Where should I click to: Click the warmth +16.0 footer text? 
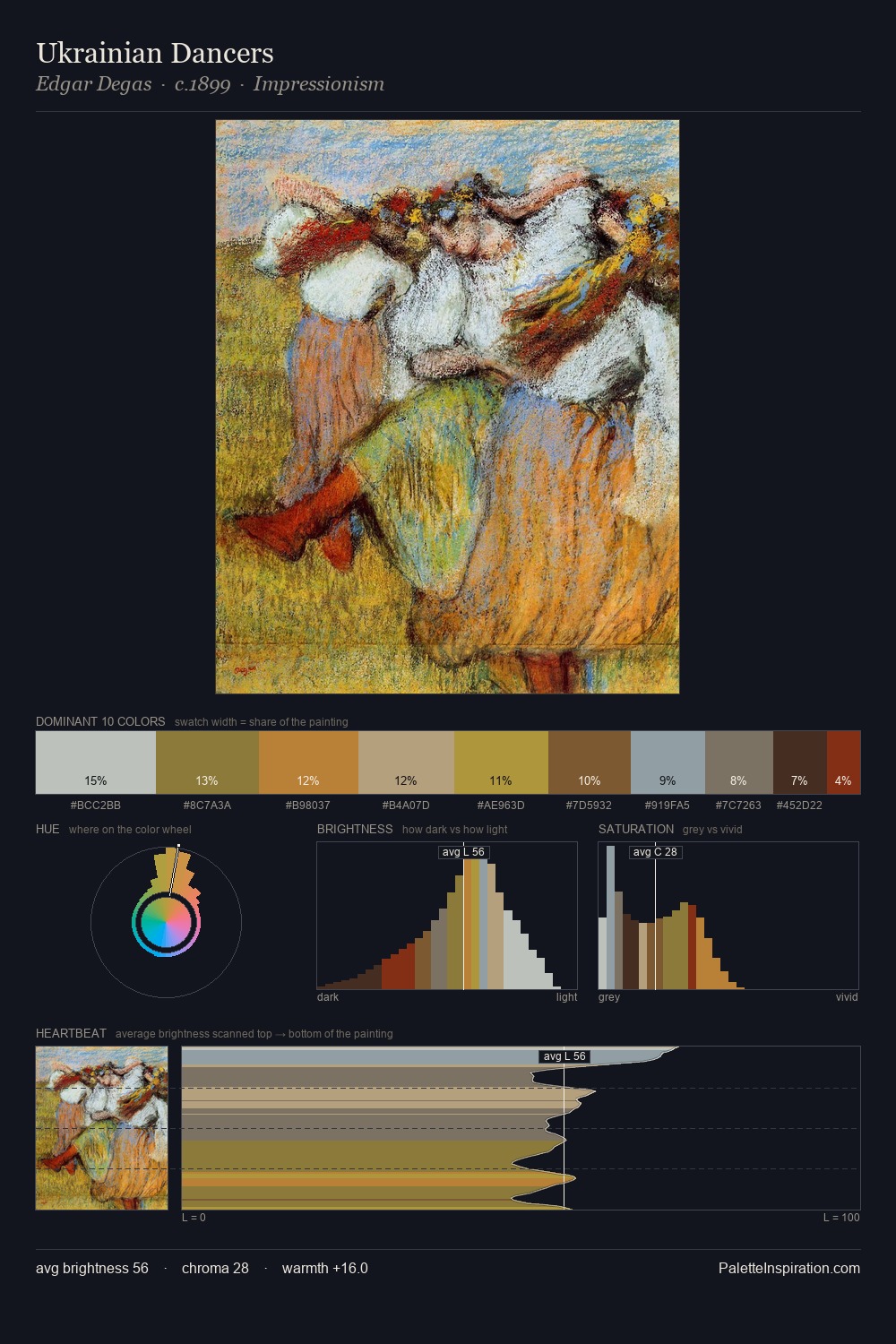tap(325, 1268)
